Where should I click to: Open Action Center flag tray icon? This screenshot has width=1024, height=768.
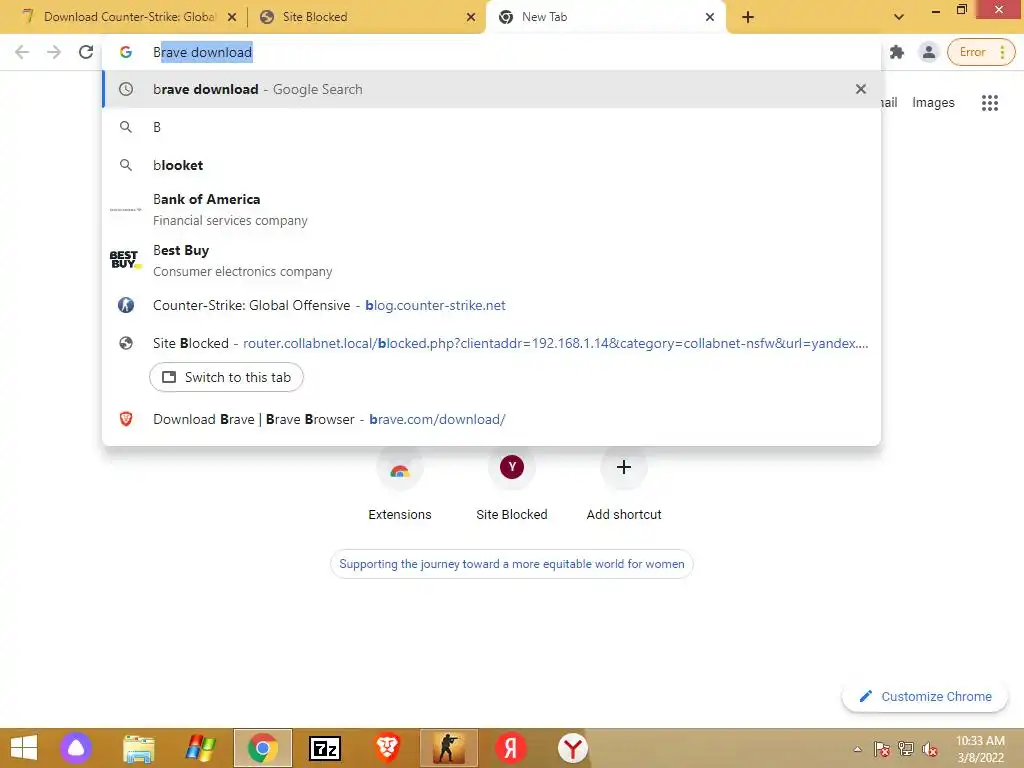pyautogui.click(x=882, y=749)
